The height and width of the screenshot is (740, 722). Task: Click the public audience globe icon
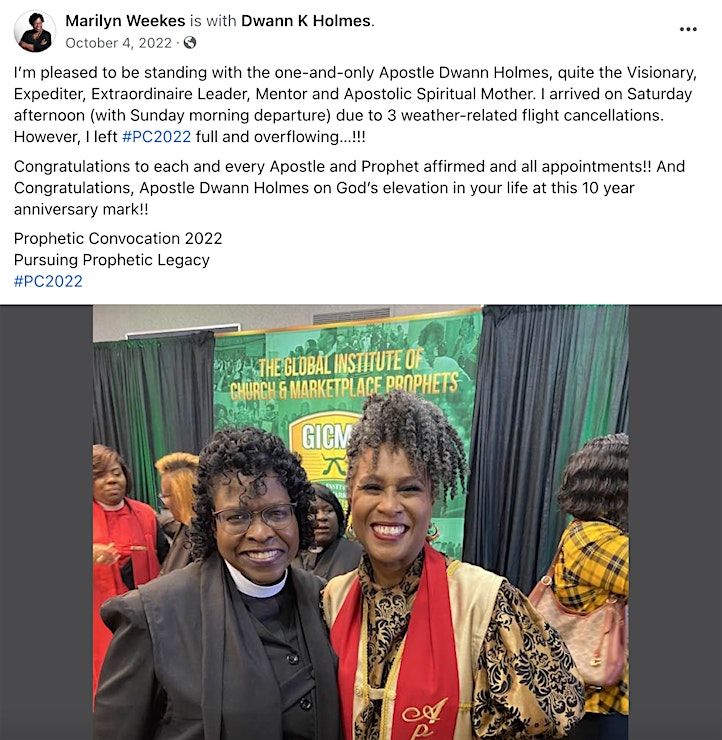(x=190, y=43)
